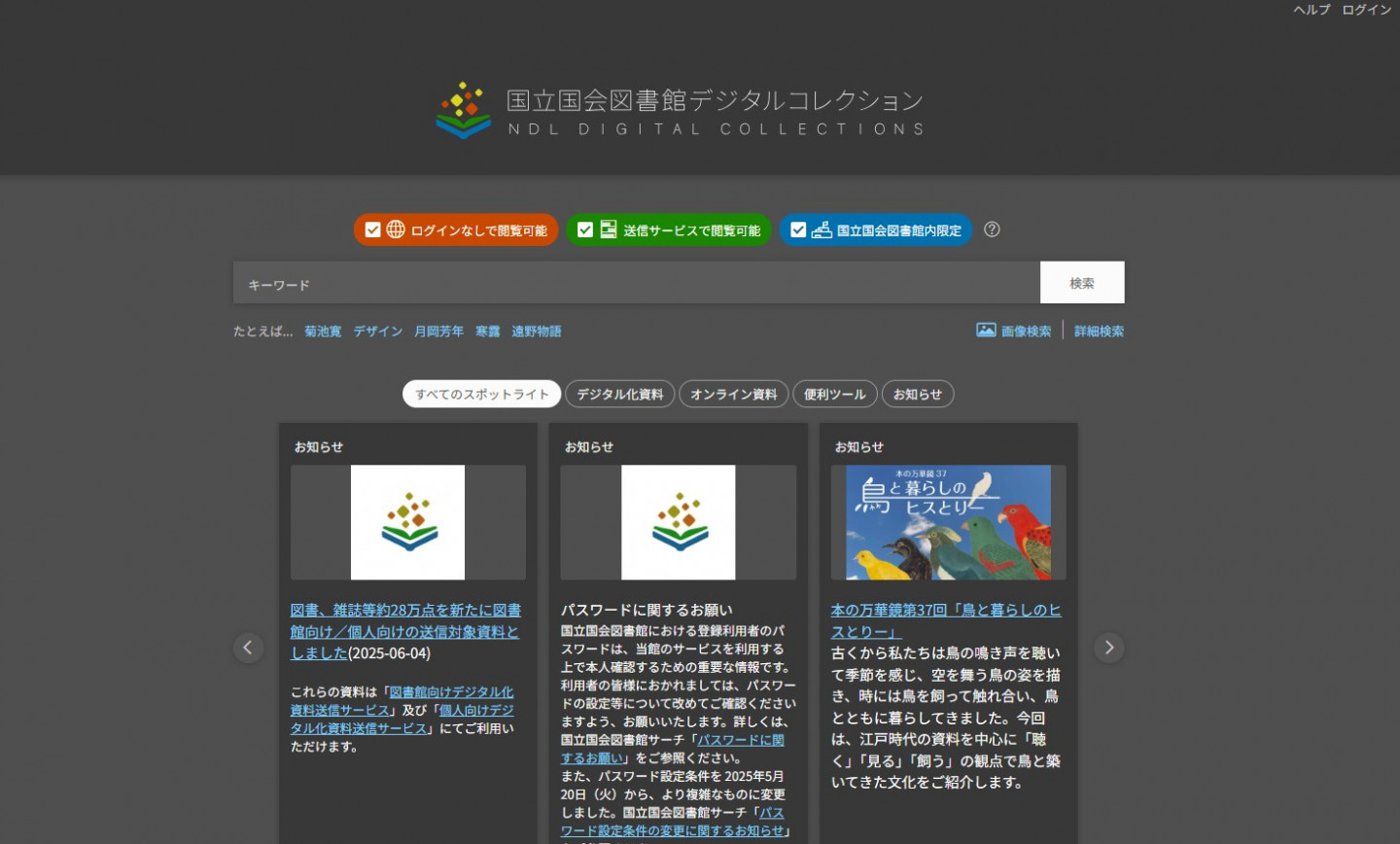The height and width of the screenshot is (844, 1400).
Task: Open the bird exhibition banner thumbnail
Action: click(x=948, y=522)
